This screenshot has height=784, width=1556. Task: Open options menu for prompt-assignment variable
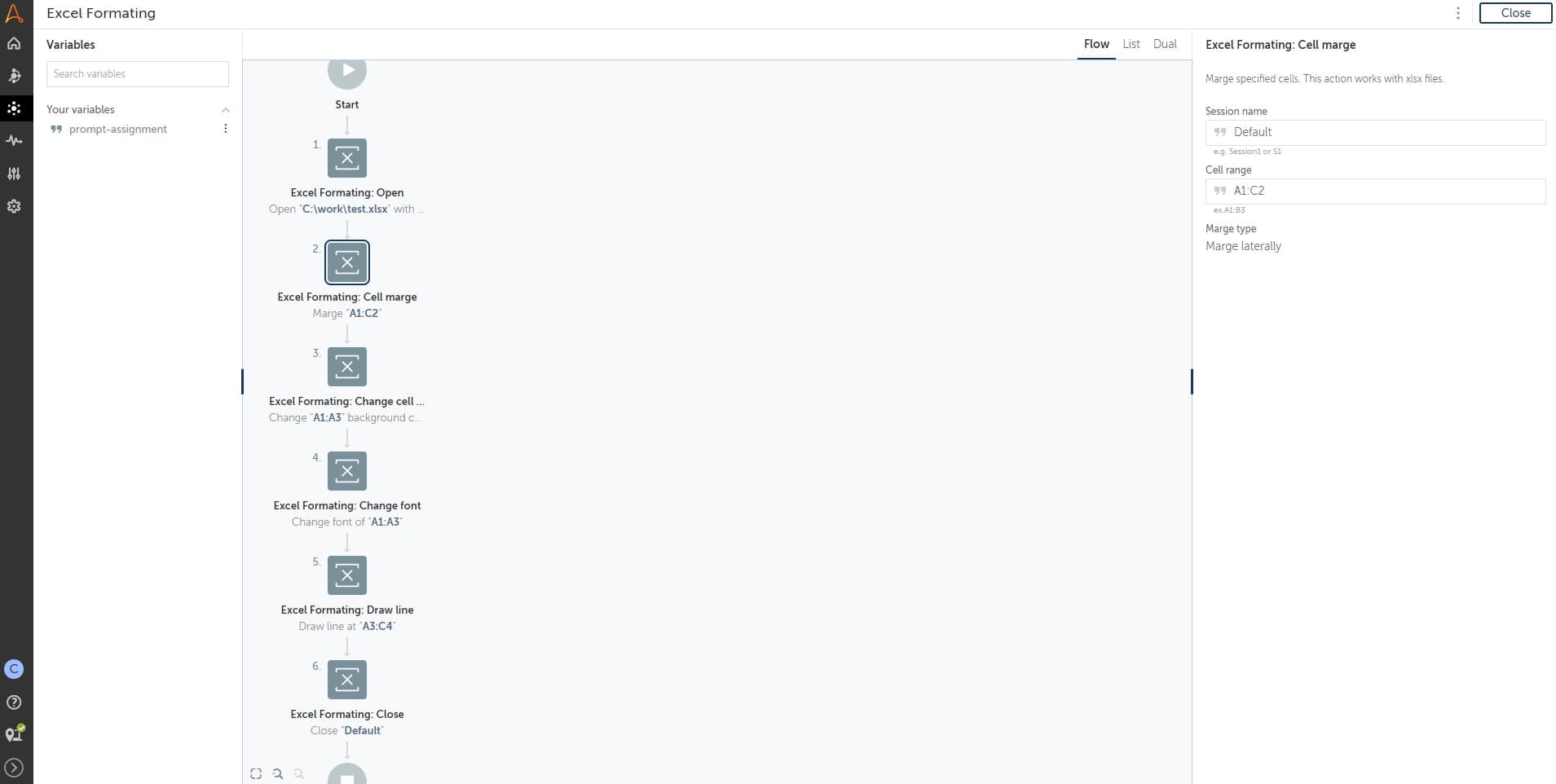click(x=226, y=129)
